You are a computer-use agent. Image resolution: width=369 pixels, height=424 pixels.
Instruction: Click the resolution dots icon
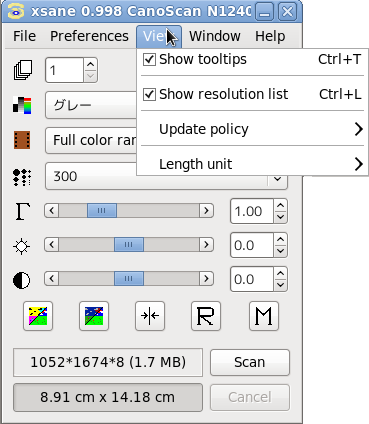pyautogui.click(x=22, y=177)
